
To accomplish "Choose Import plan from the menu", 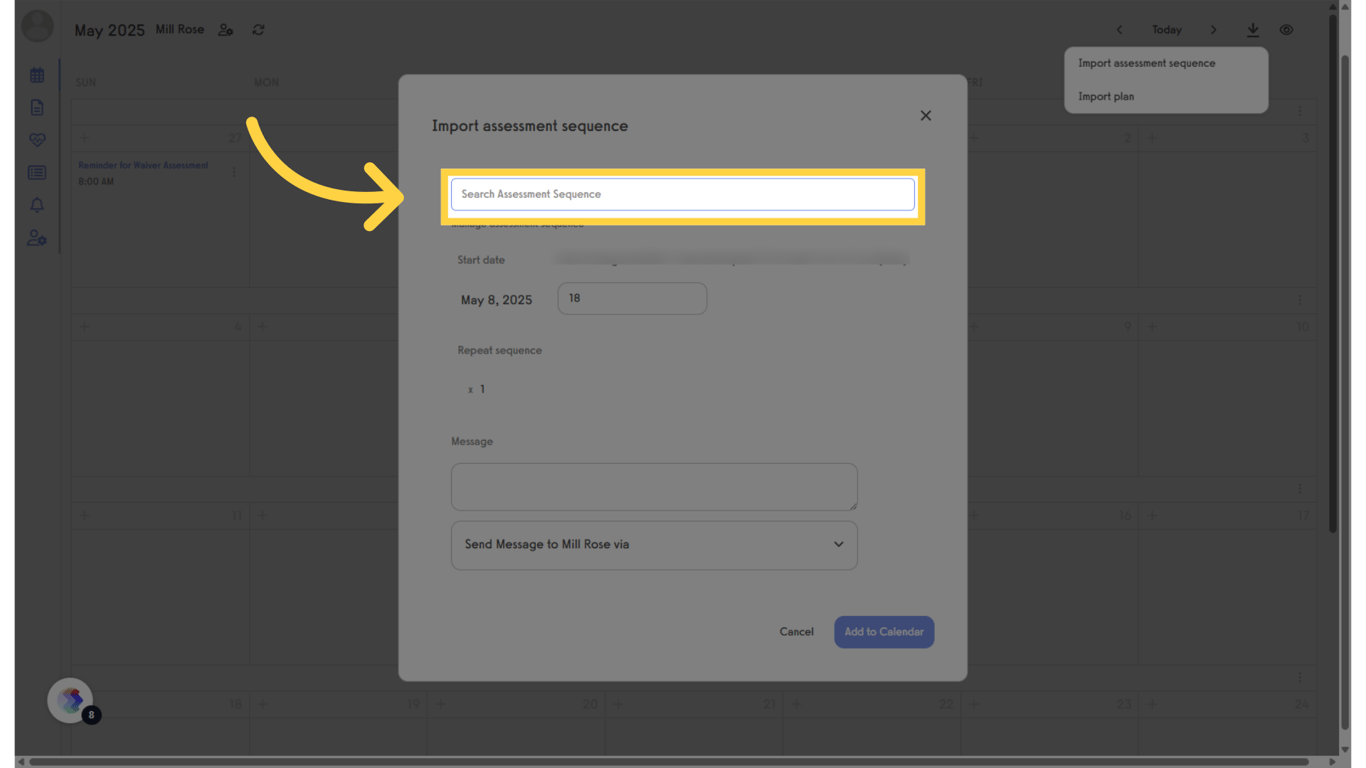I will pyautogui.click(x=1106, y=96).
